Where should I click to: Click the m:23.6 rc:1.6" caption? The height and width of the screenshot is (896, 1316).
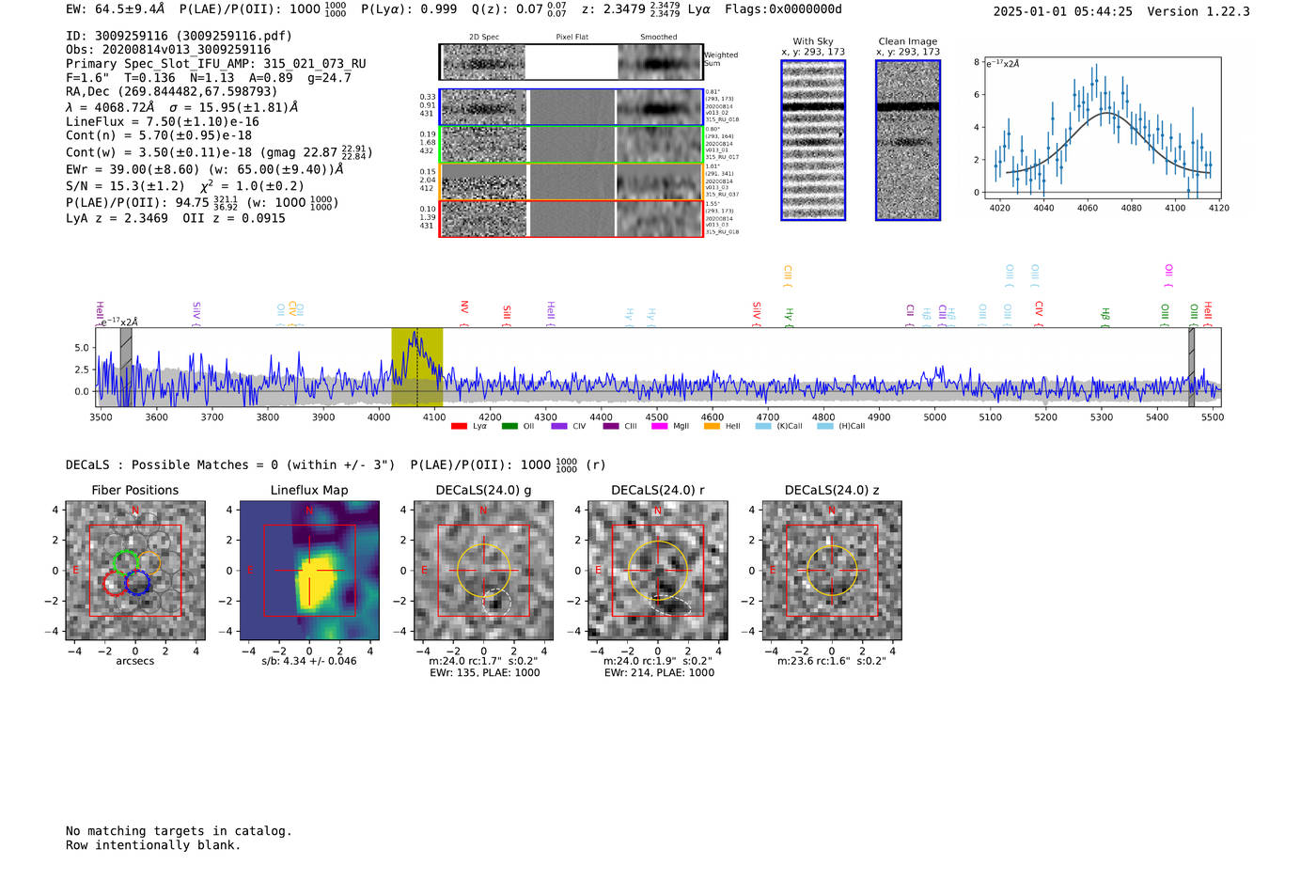point(832,661)
